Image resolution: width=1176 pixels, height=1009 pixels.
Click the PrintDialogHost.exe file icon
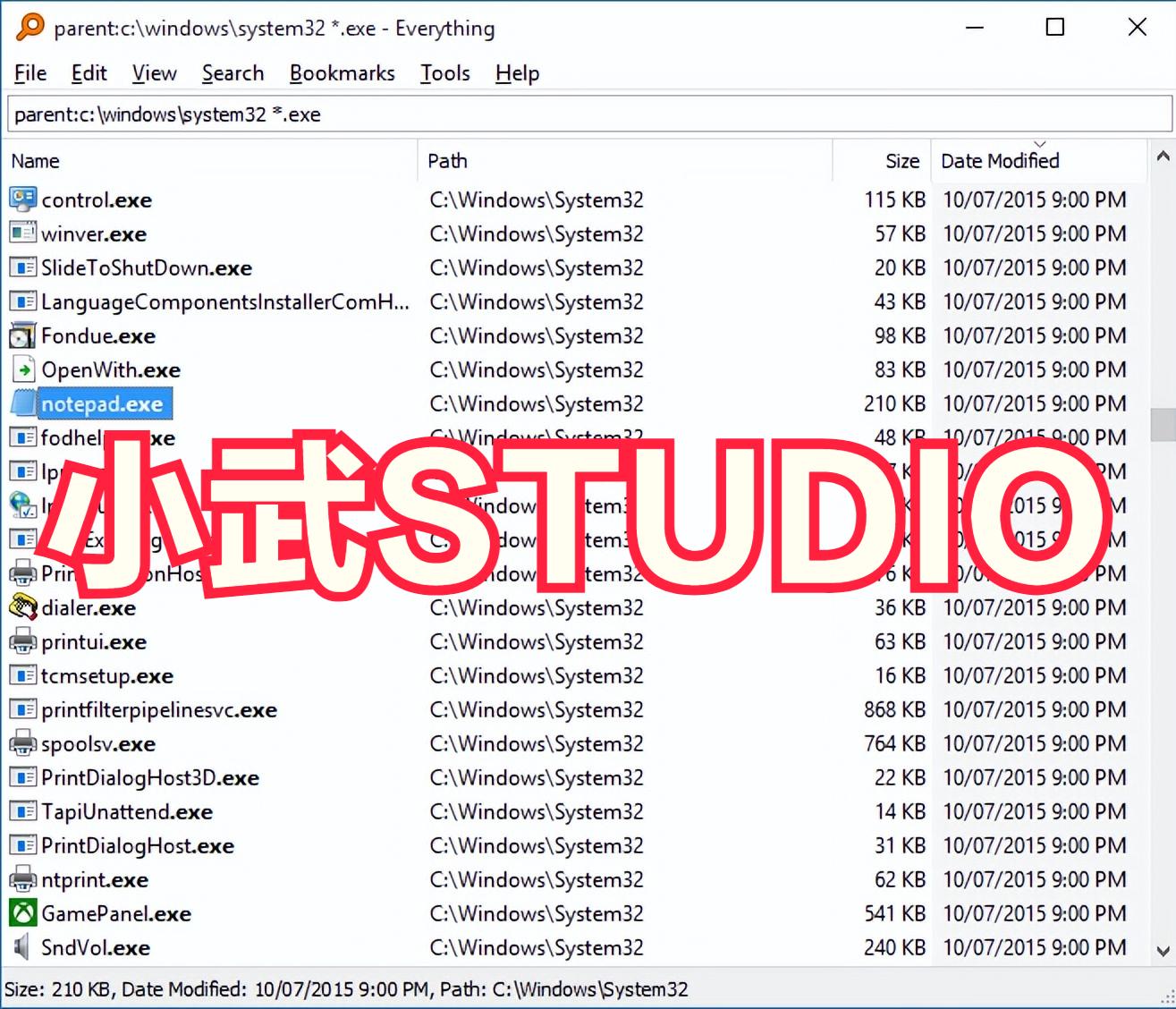pos(22,845)
